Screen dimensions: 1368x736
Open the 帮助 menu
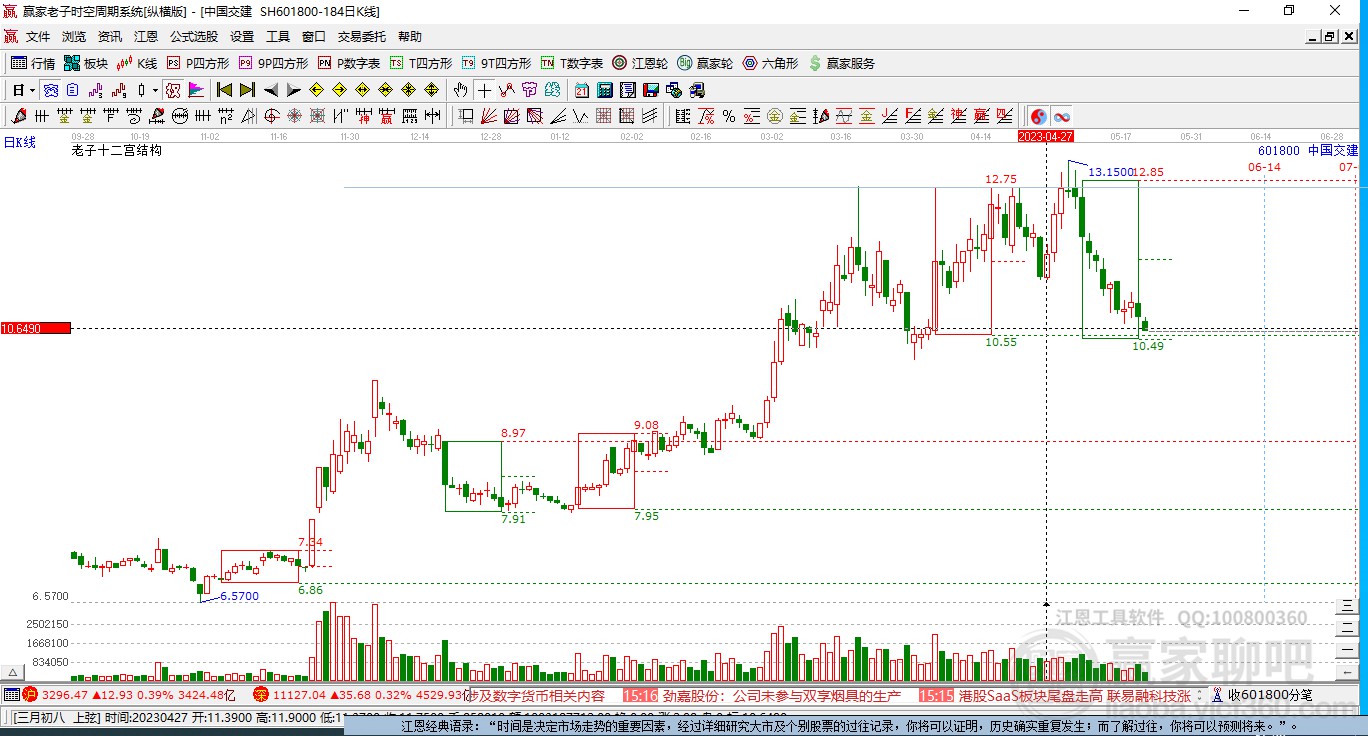(x=410, y=37)
